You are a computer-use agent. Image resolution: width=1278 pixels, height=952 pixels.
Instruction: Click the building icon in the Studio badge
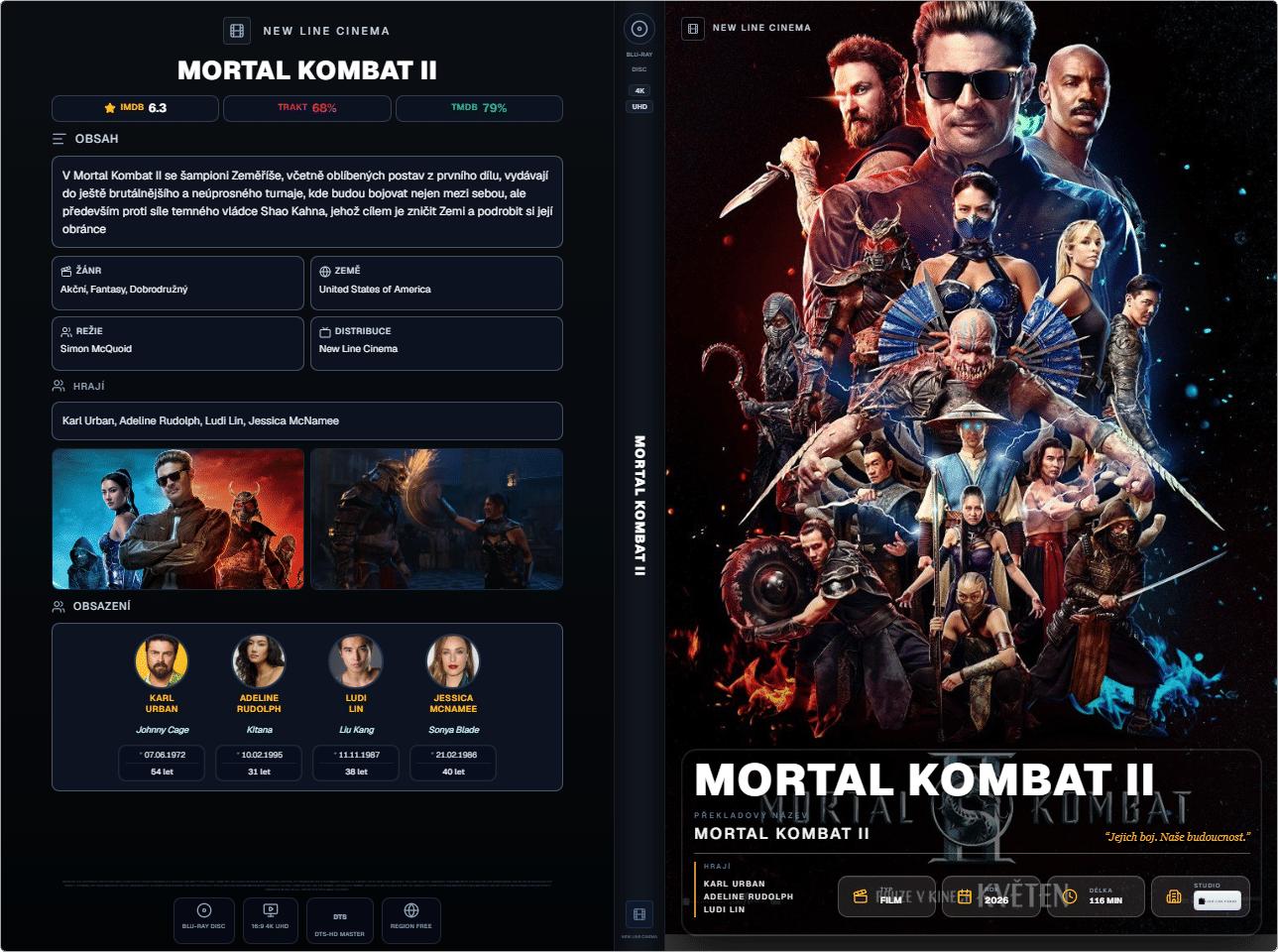(x=1174, y=896)
